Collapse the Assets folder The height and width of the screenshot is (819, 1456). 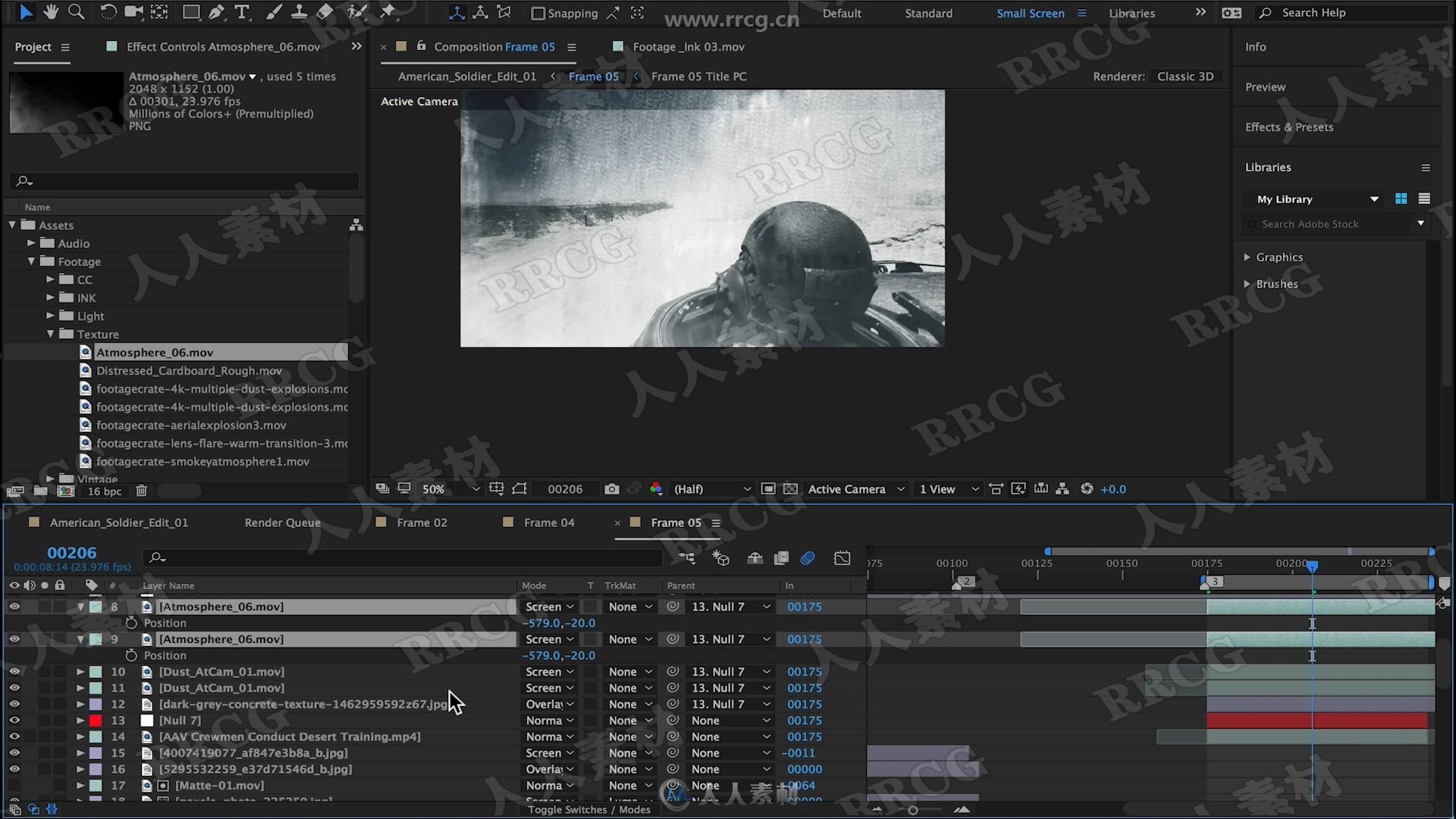[x=12, y=225]
